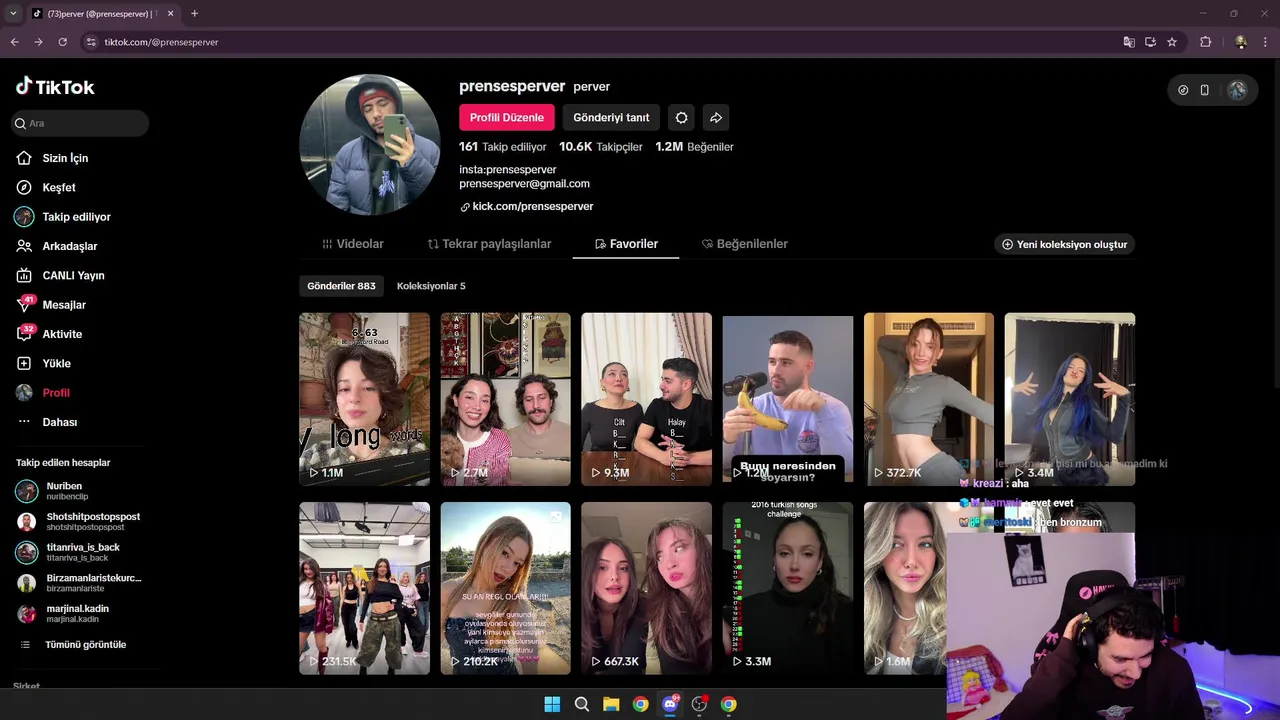Open video with 667.3K views
Screen dimensions: 1280x720
point(646,588)
